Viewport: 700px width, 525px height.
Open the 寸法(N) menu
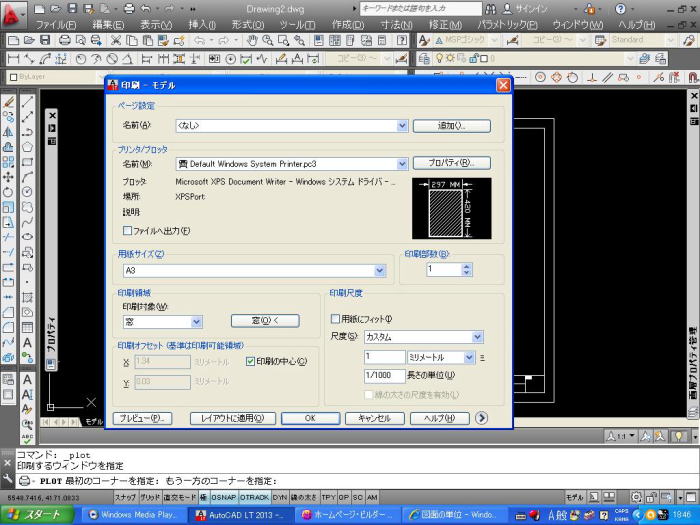tap(396, 25)
